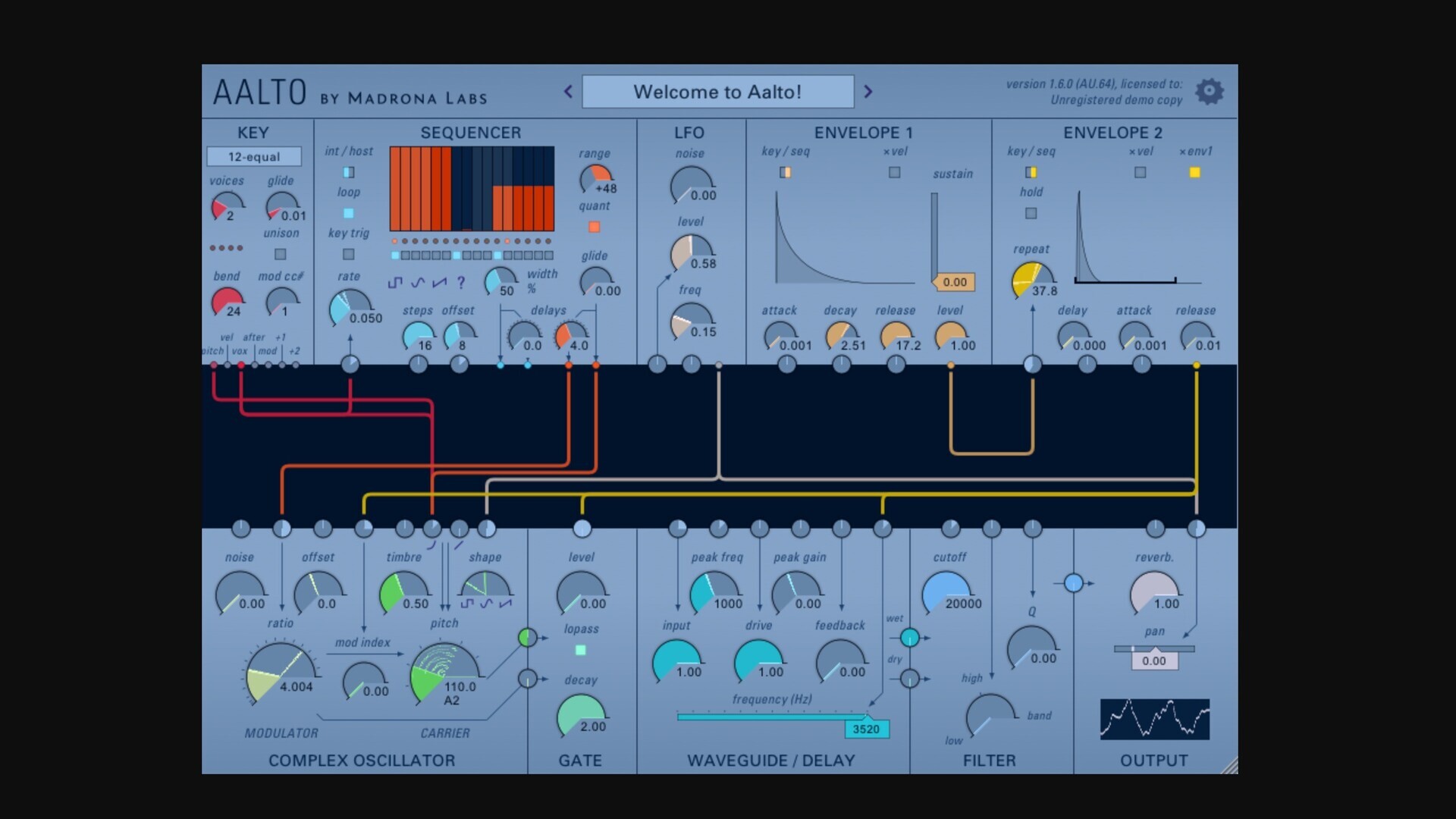Viewport: 1456px width, 819px height.
Task: Open the Welcome to Aalto preset menu
Action: click(x=717, y=92)
